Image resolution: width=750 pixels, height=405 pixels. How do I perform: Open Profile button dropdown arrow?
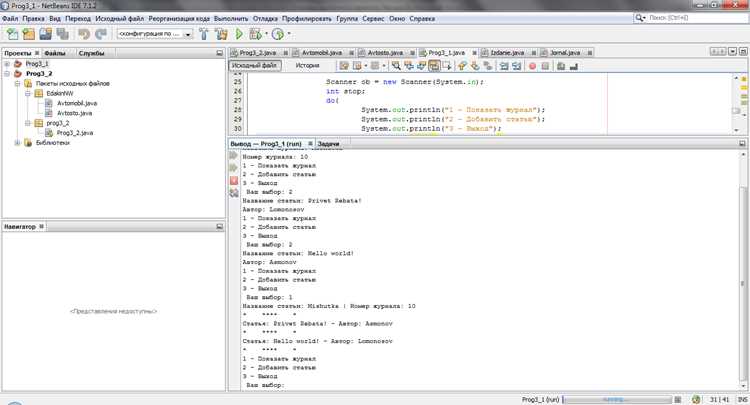tap(289, 34)
